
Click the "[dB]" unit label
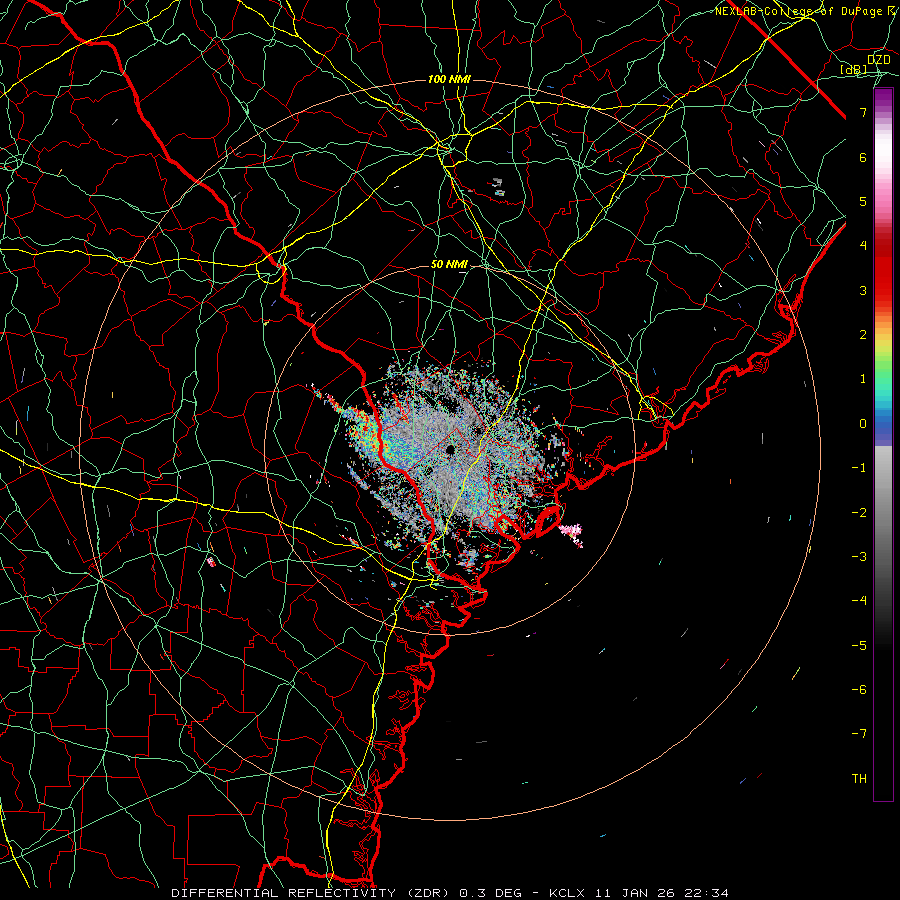[854, 69]
